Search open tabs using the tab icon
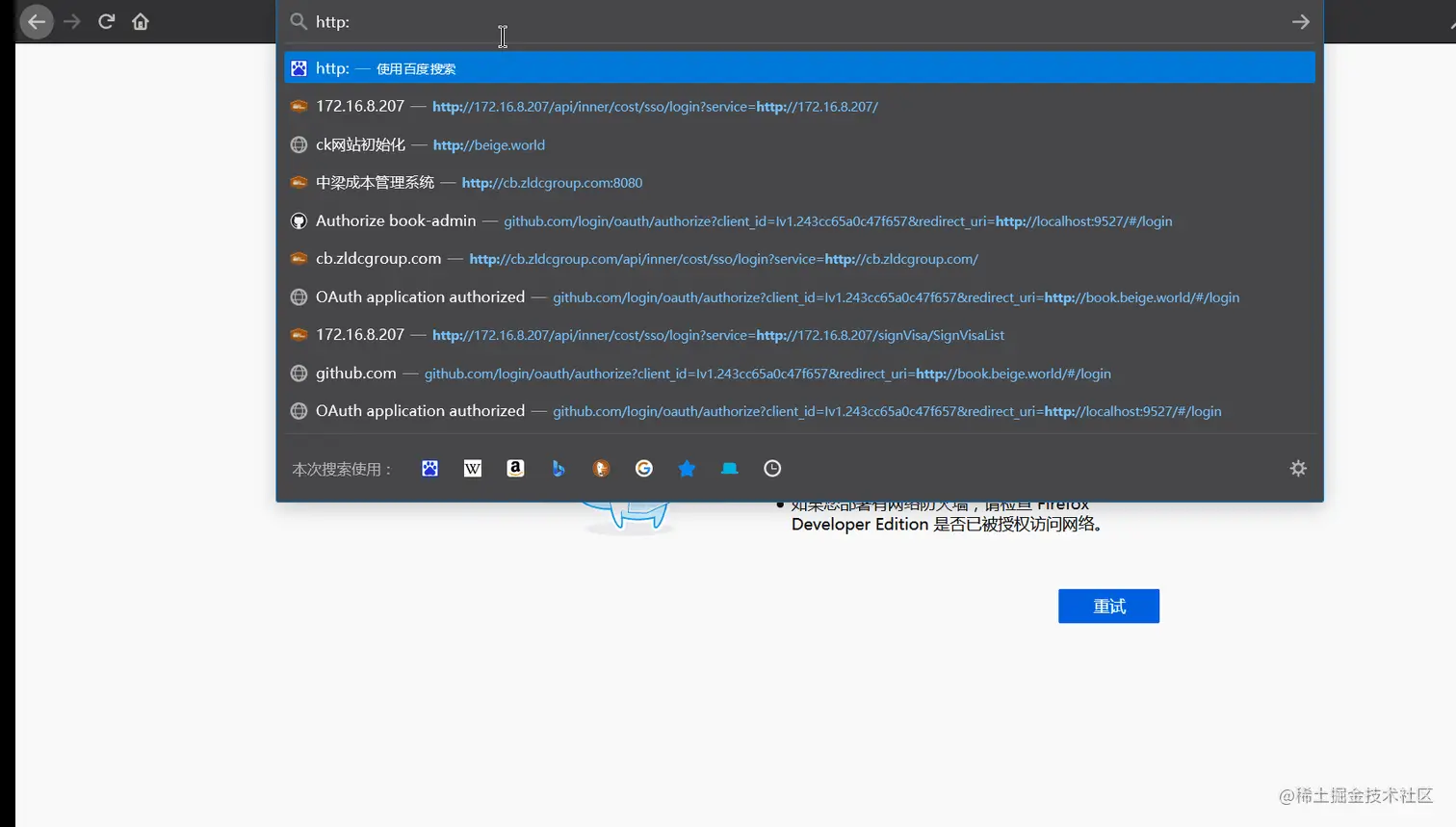The height and width of the screenshot is (827, 1456). point(730,468)
